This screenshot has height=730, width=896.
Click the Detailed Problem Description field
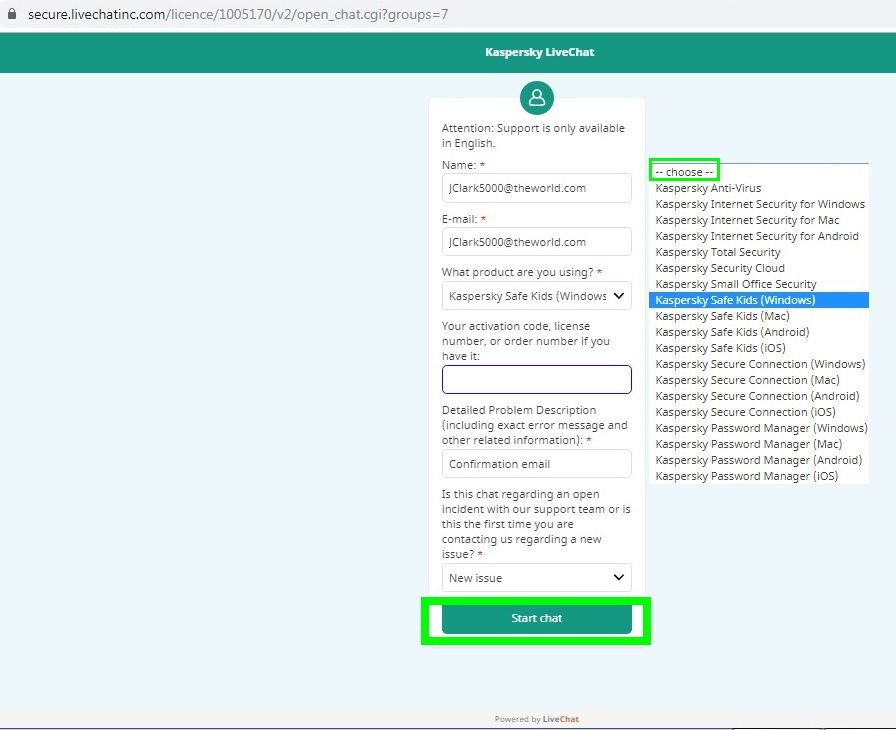(x=537, y=464)
